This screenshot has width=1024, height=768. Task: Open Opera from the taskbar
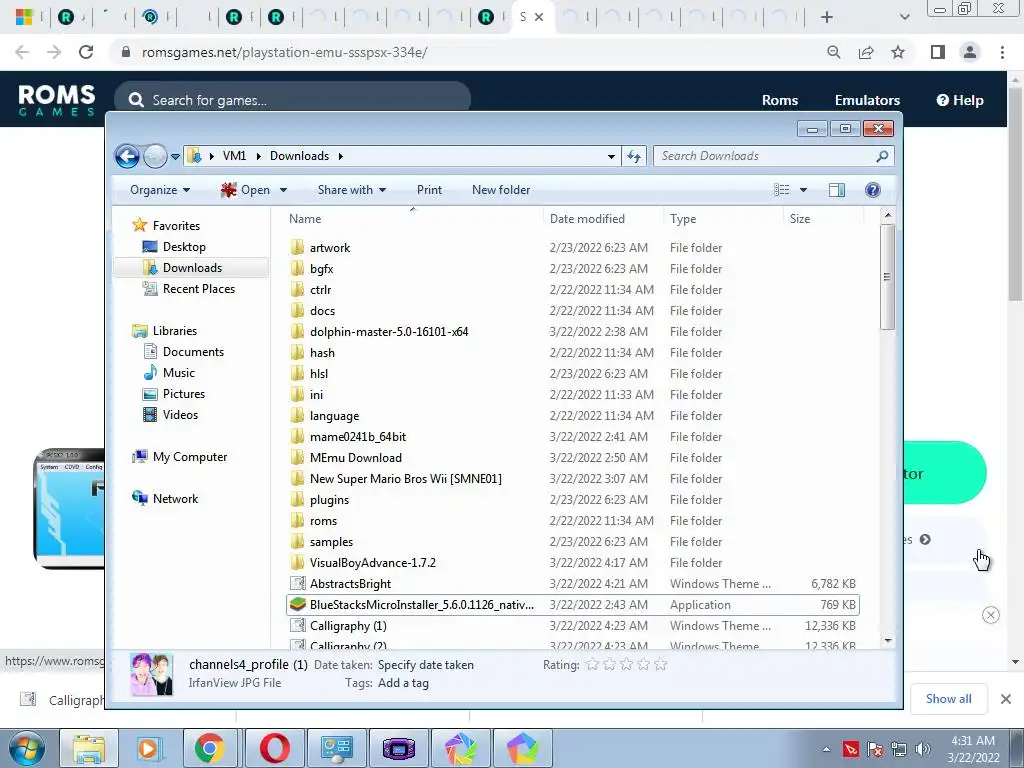(275, 748)
